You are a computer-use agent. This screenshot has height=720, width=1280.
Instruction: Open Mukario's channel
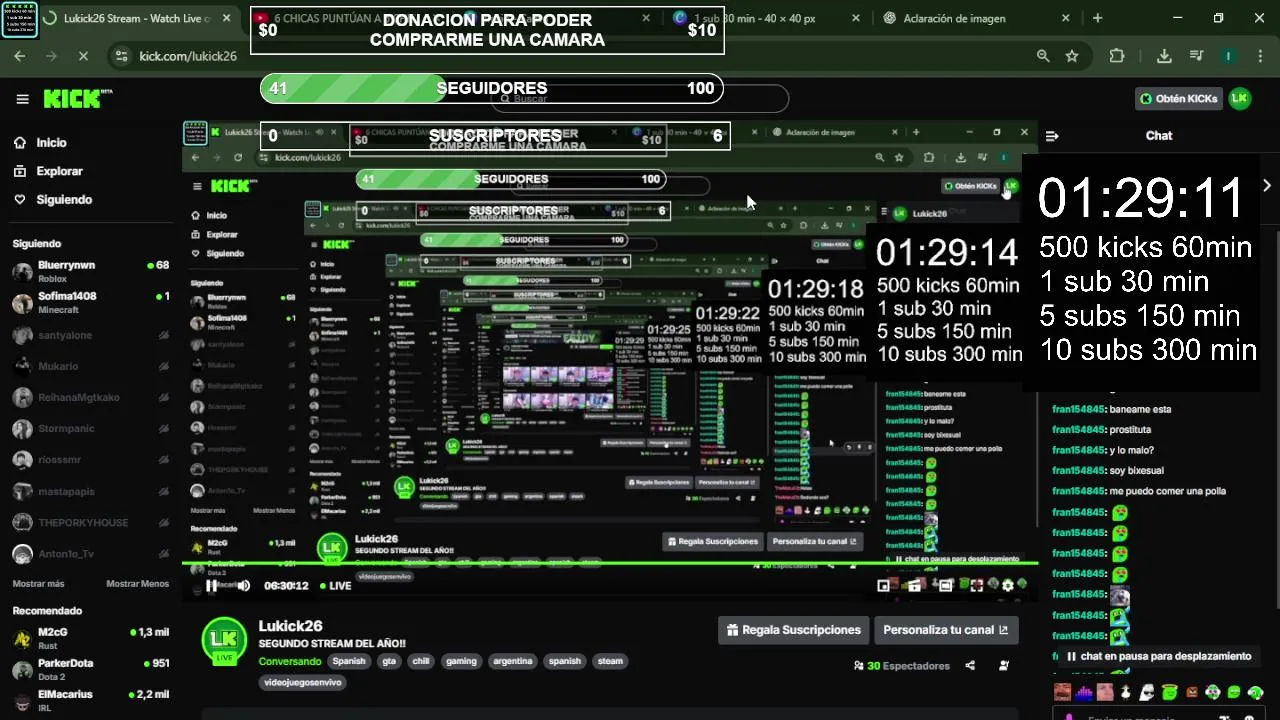[90, 367]
